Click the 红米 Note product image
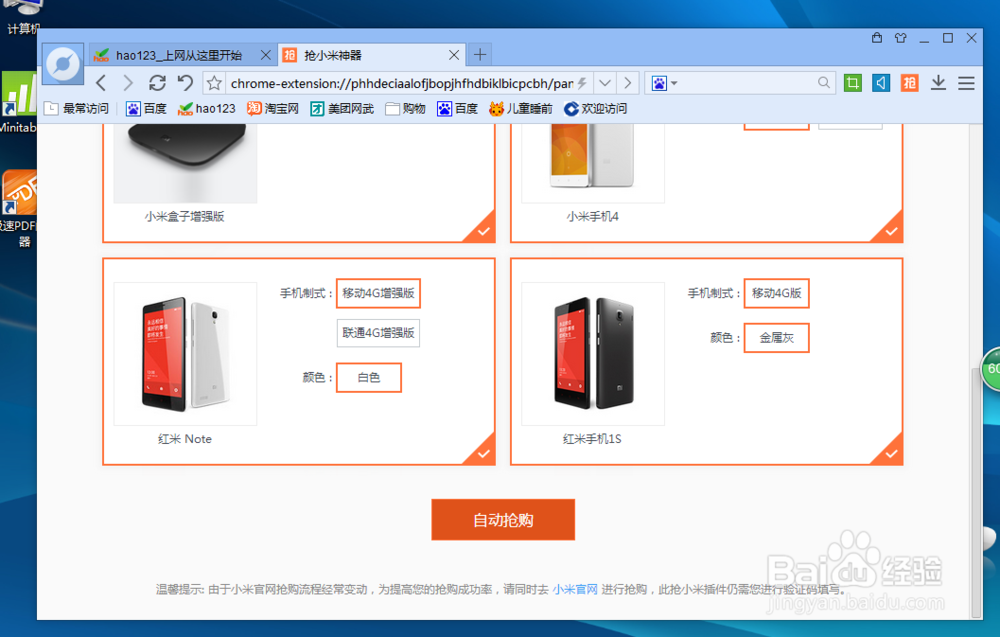Viewport: 1000px width, 637px height. pyautogui.click(x=185, y=354)
